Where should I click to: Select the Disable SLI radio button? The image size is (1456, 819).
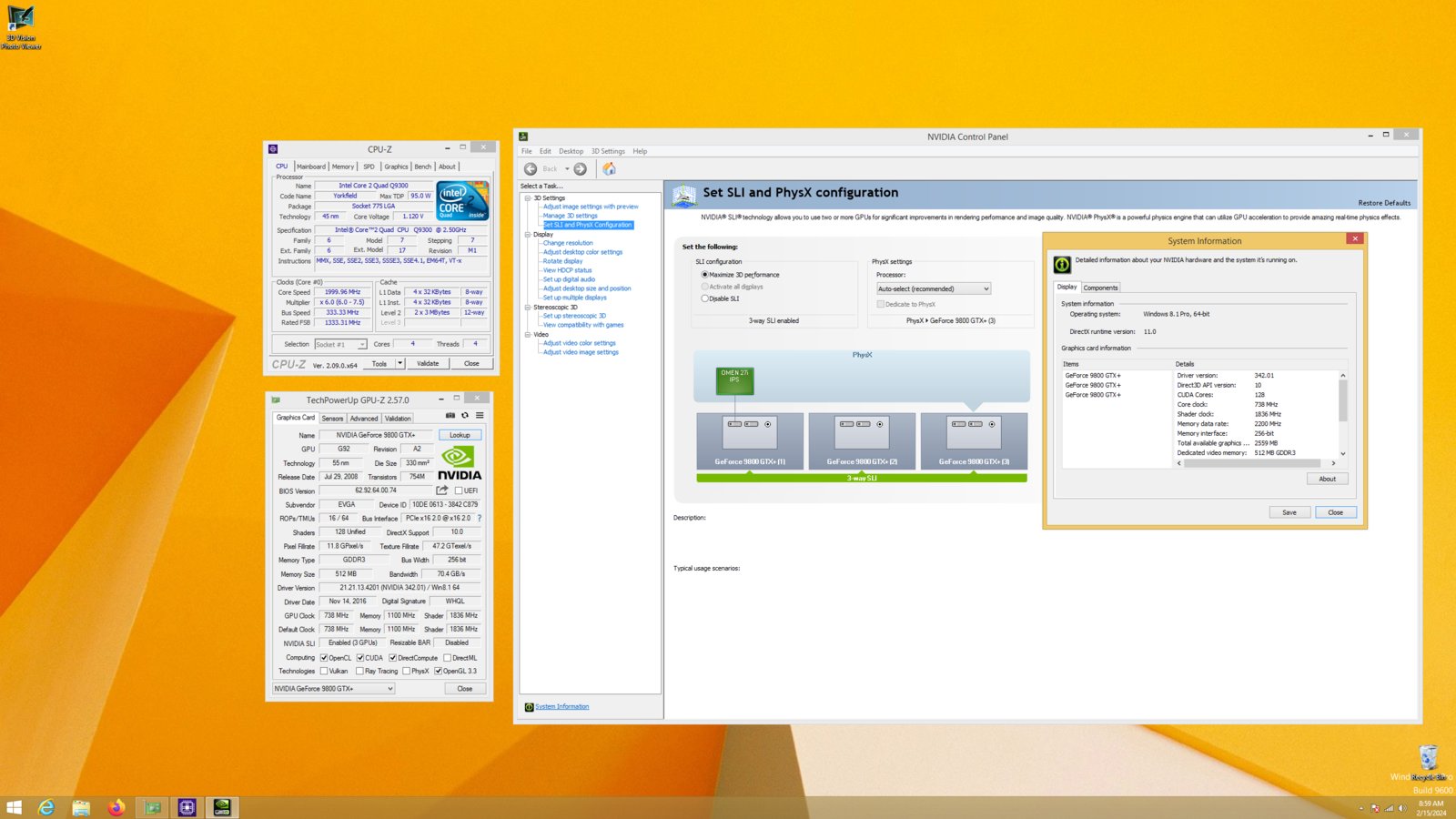(704, 298)
